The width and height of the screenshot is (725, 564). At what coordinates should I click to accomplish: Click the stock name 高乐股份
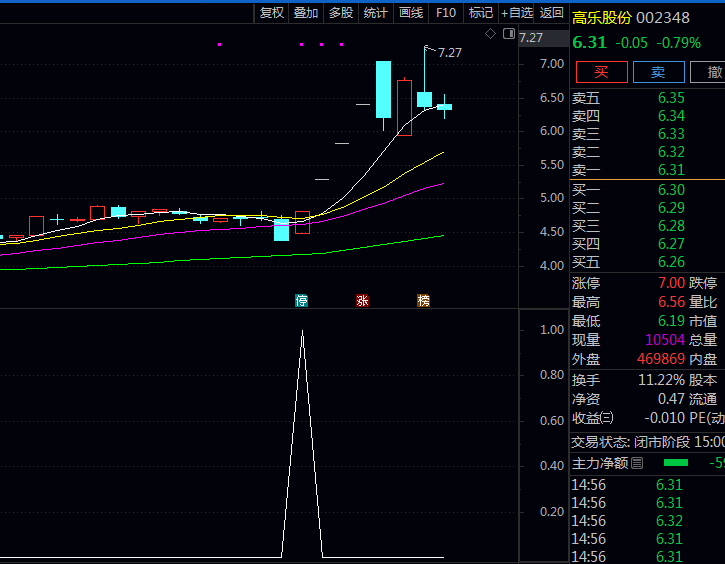pos(602,18)
